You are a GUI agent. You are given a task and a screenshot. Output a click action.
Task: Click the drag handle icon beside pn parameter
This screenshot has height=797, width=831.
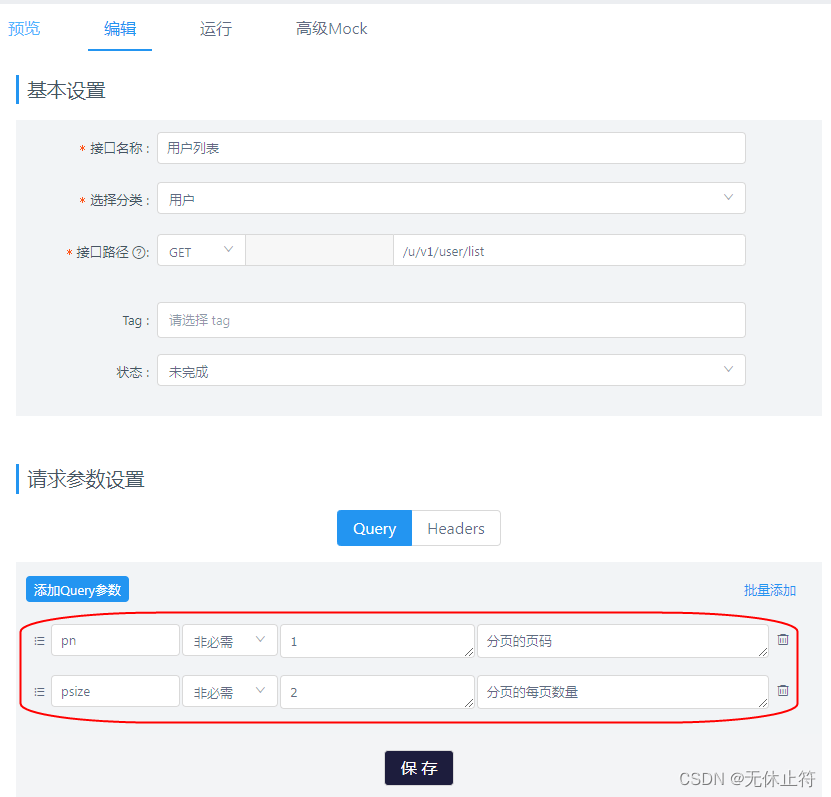tap(38, 640)
